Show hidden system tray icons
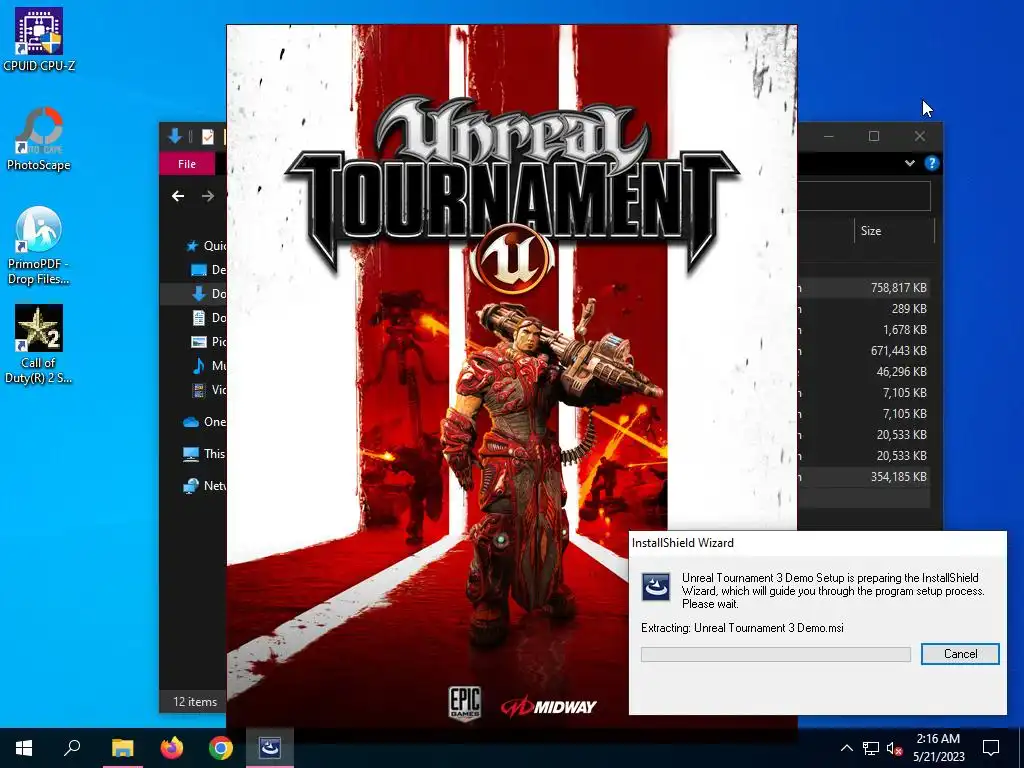This screenshot has width=1024, height=768. tap(846, 748)
